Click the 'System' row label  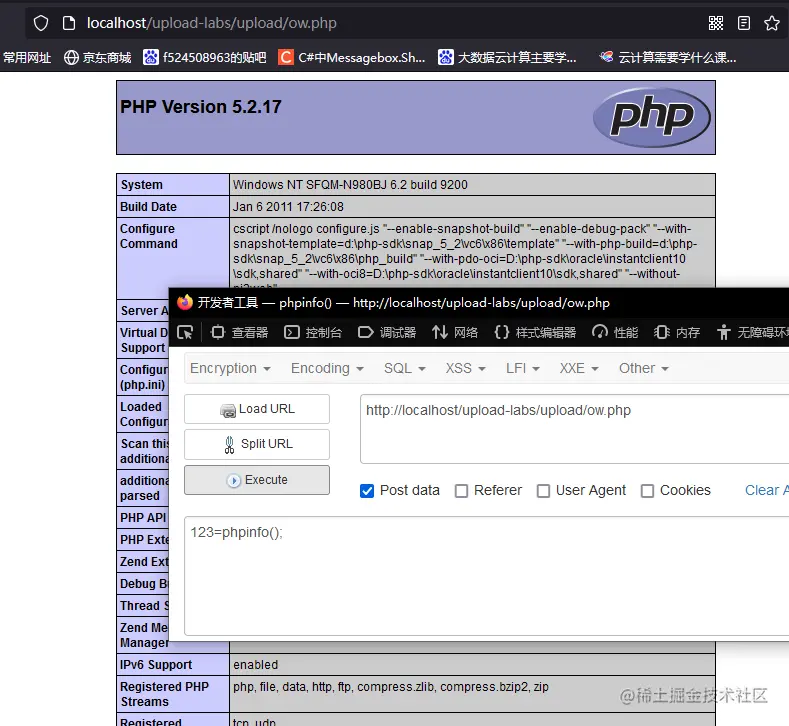[x=141, y=185]
